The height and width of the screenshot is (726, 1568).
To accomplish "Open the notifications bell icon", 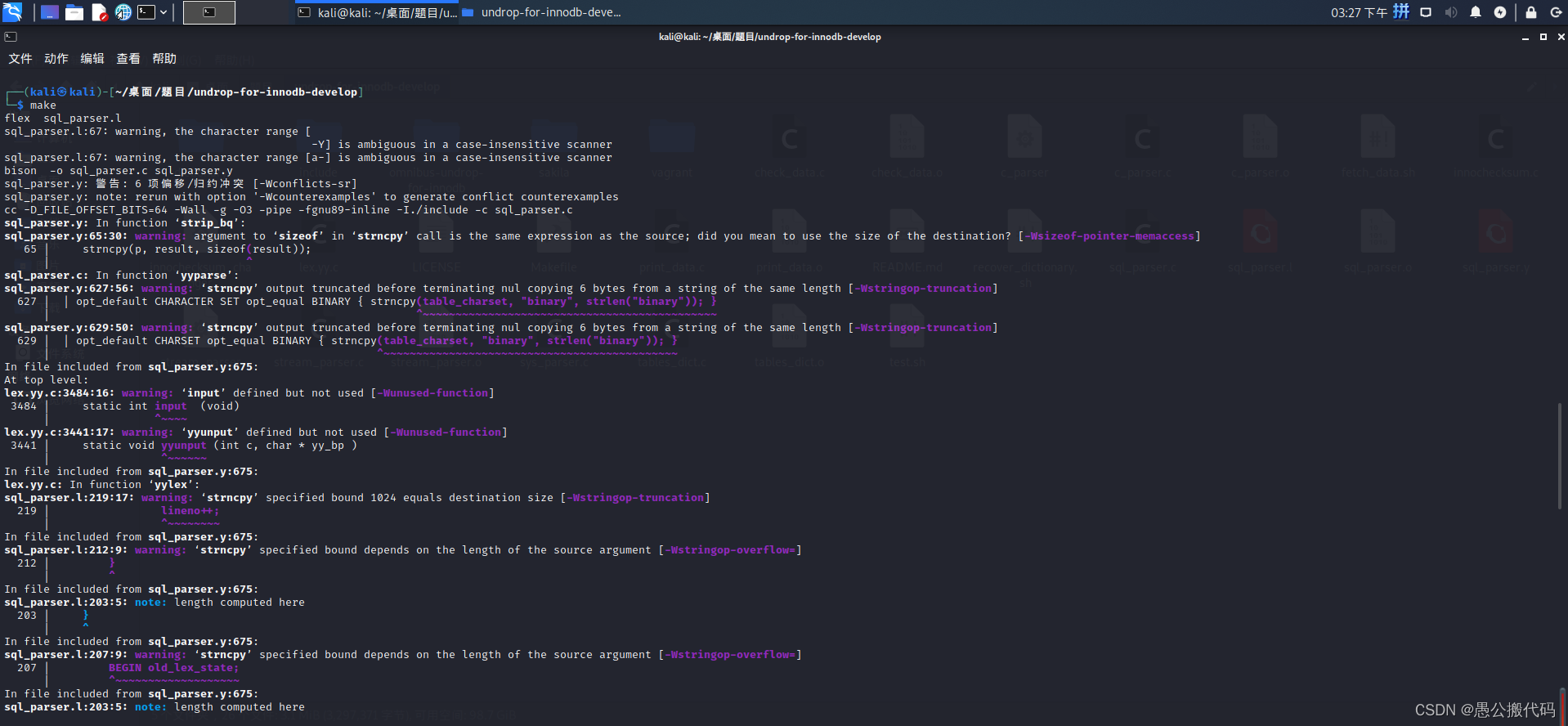I will (x=1476, y=12).
